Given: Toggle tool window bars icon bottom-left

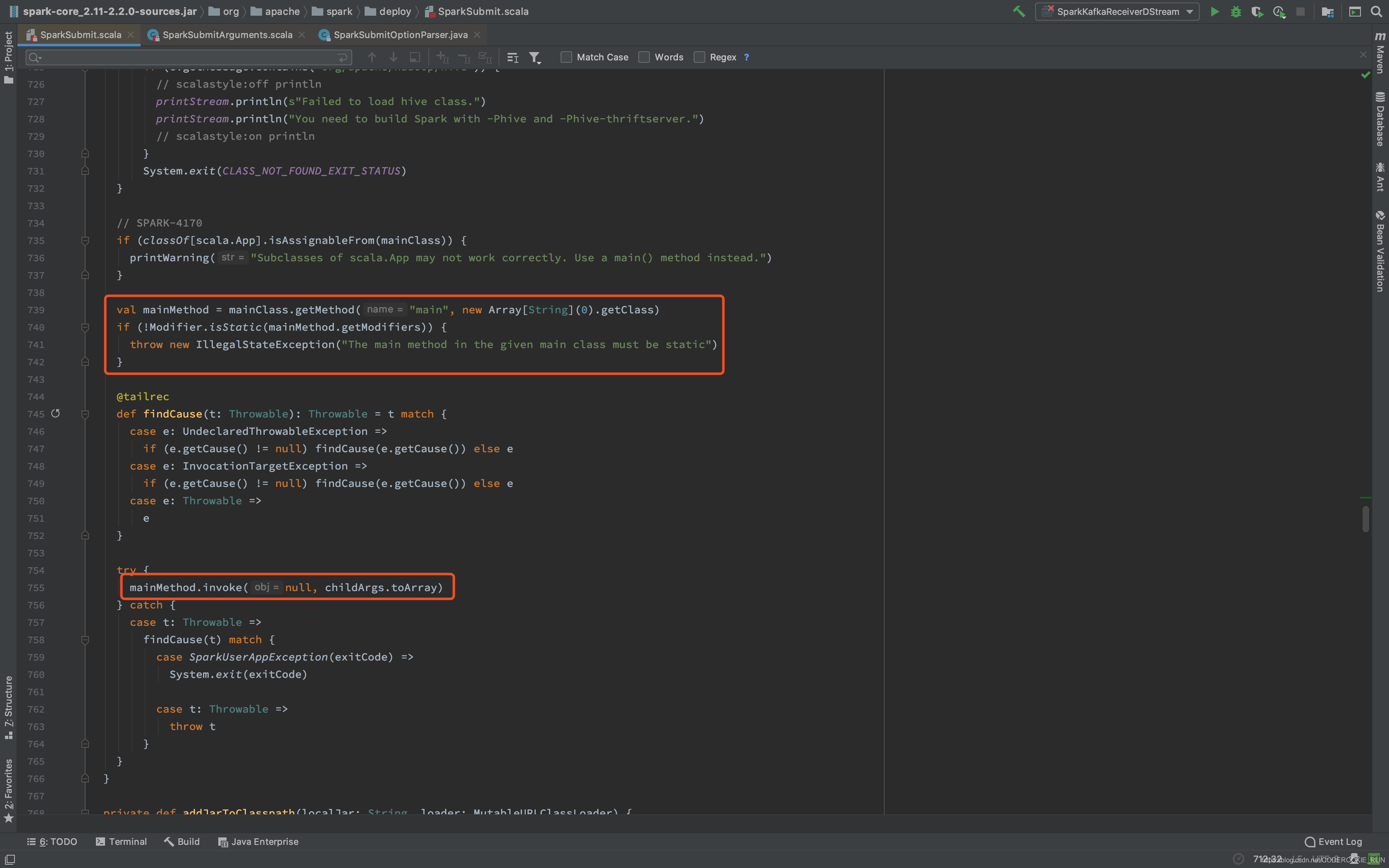Looking at the screenshot, I should coord(9,859).
